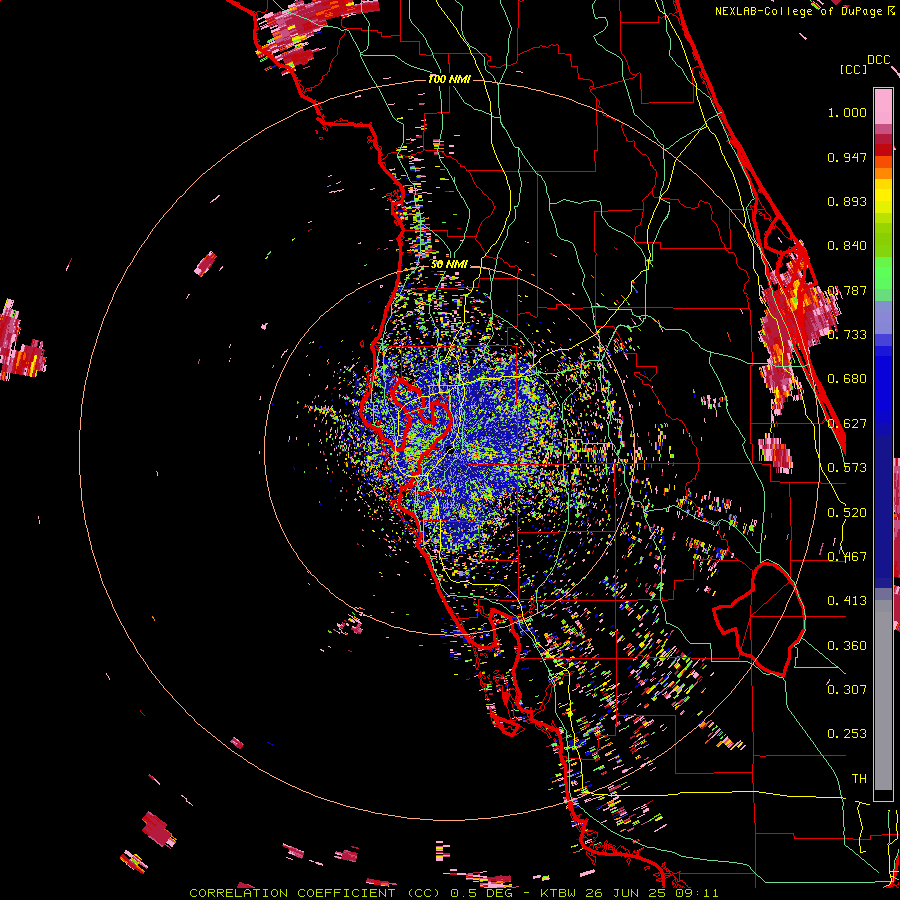This screenshot has width=900, height=900.
Task: Select the 0.573 scale value
Action: [x=847, y=468]
